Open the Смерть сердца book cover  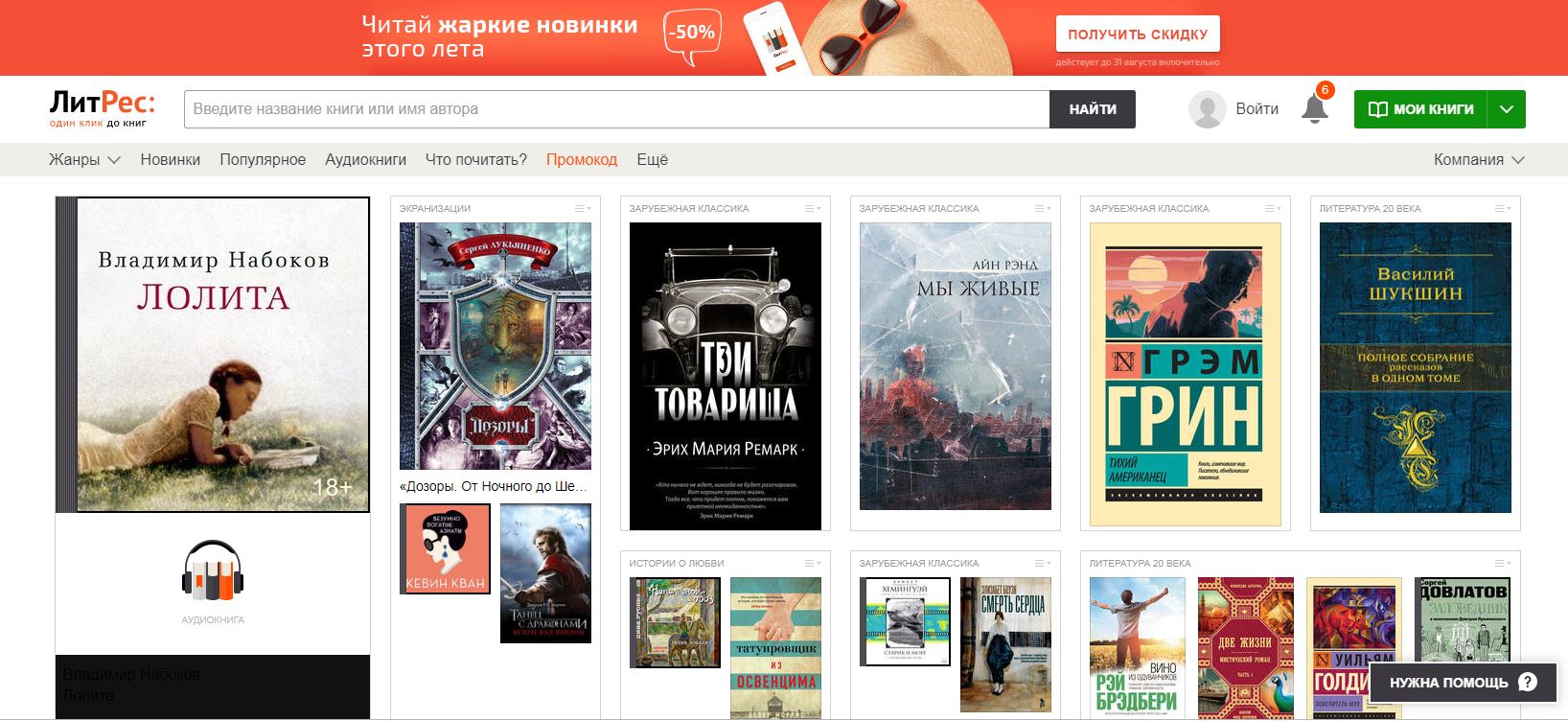[x=1005, y=644]
